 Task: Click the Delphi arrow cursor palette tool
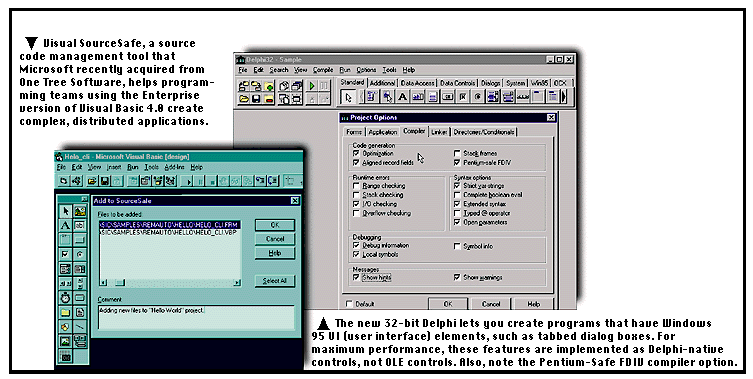coord(348,97)
